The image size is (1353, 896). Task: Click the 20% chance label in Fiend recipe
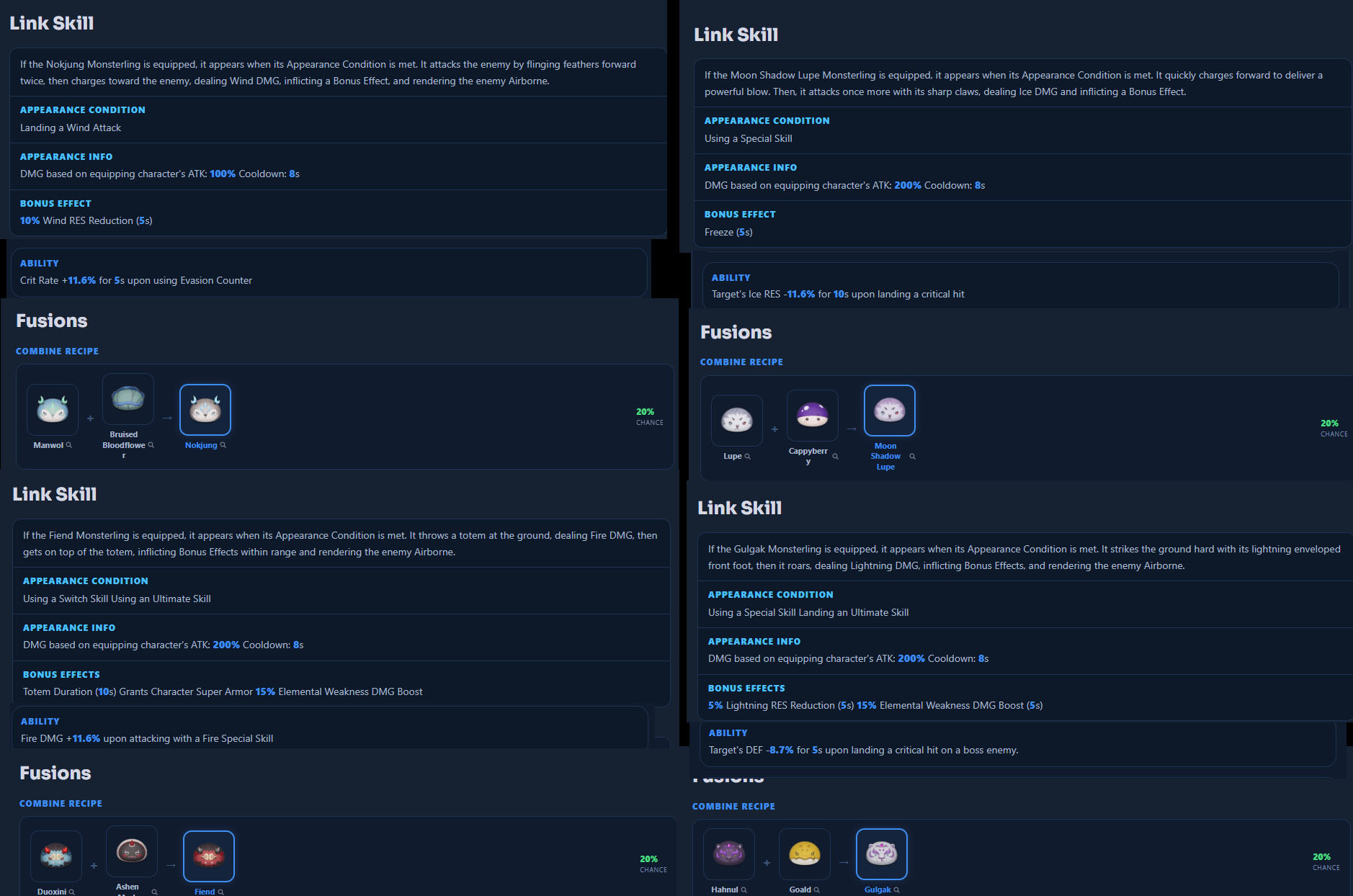653,864
